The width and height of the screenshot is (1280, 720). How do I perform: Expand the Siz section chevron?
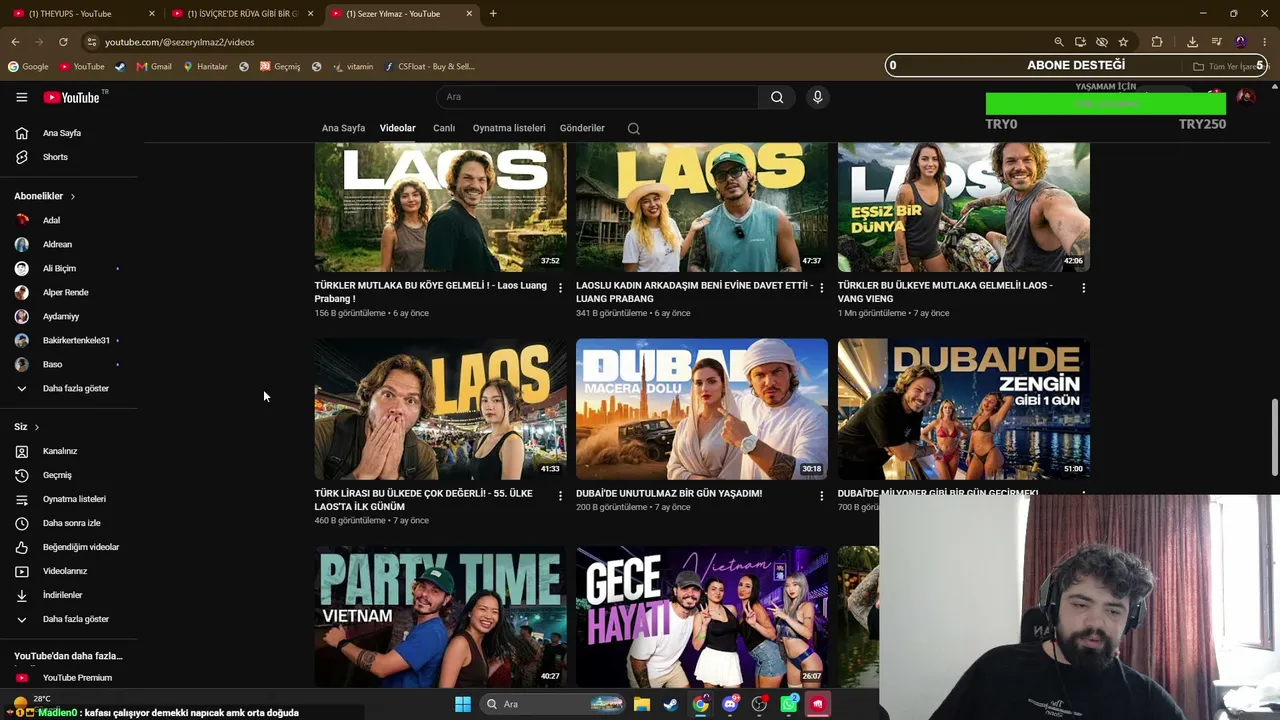[x=37, y=427]
